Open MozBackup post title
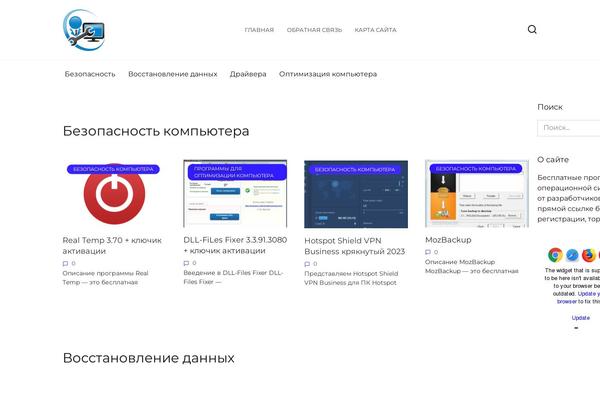Image resolution: width=600 pixels, height=400 pixels. pos(448,240)
